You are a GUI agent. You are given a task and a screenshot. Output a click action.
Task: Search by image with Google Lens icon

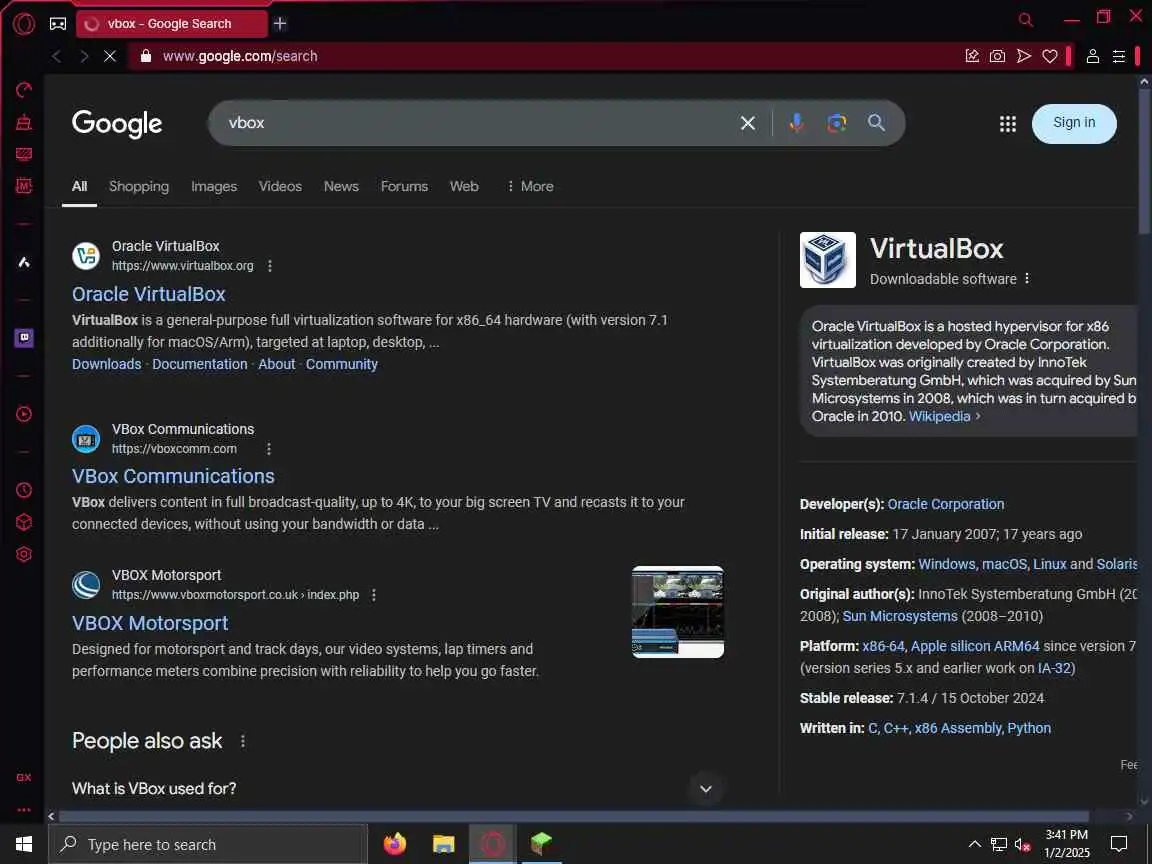(837, 123)
